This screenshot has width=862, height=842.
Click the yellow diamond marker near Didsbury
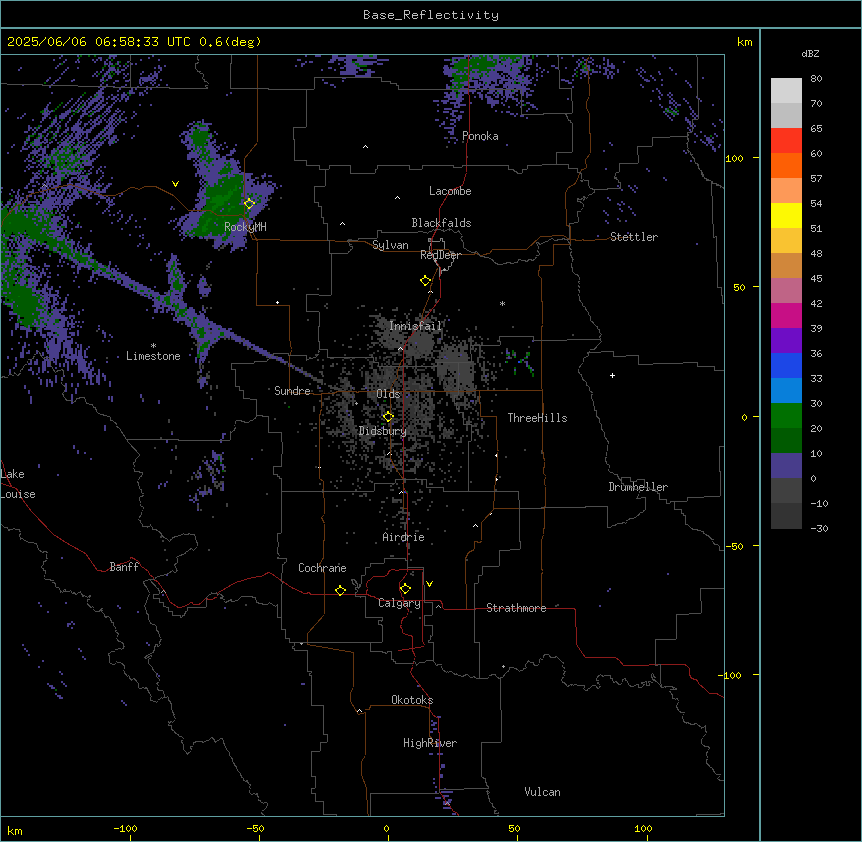coord(388,417)
